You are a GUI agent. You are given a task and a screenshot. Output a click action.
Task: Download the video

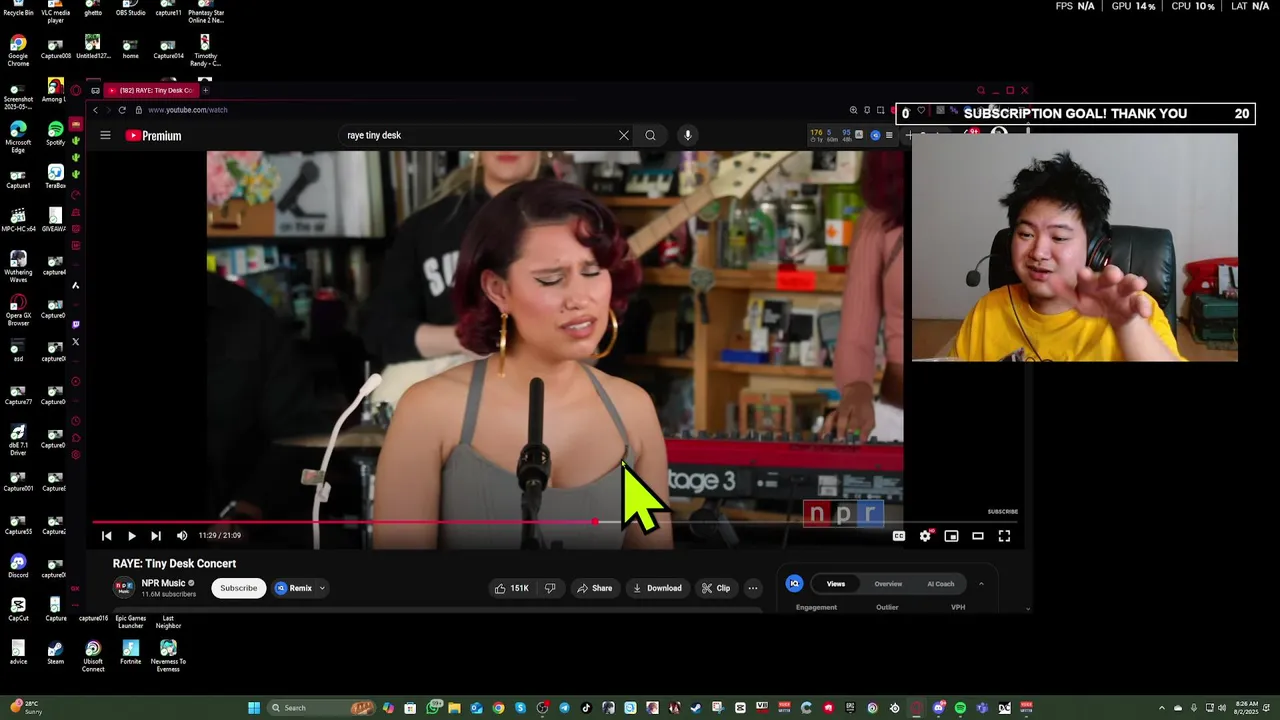657,588
